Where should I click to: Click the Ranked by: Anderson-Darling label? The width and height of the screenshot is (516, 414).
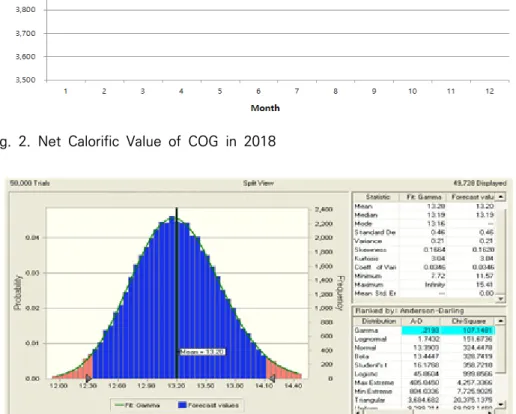pyautogui.click(x=409, y=311)
